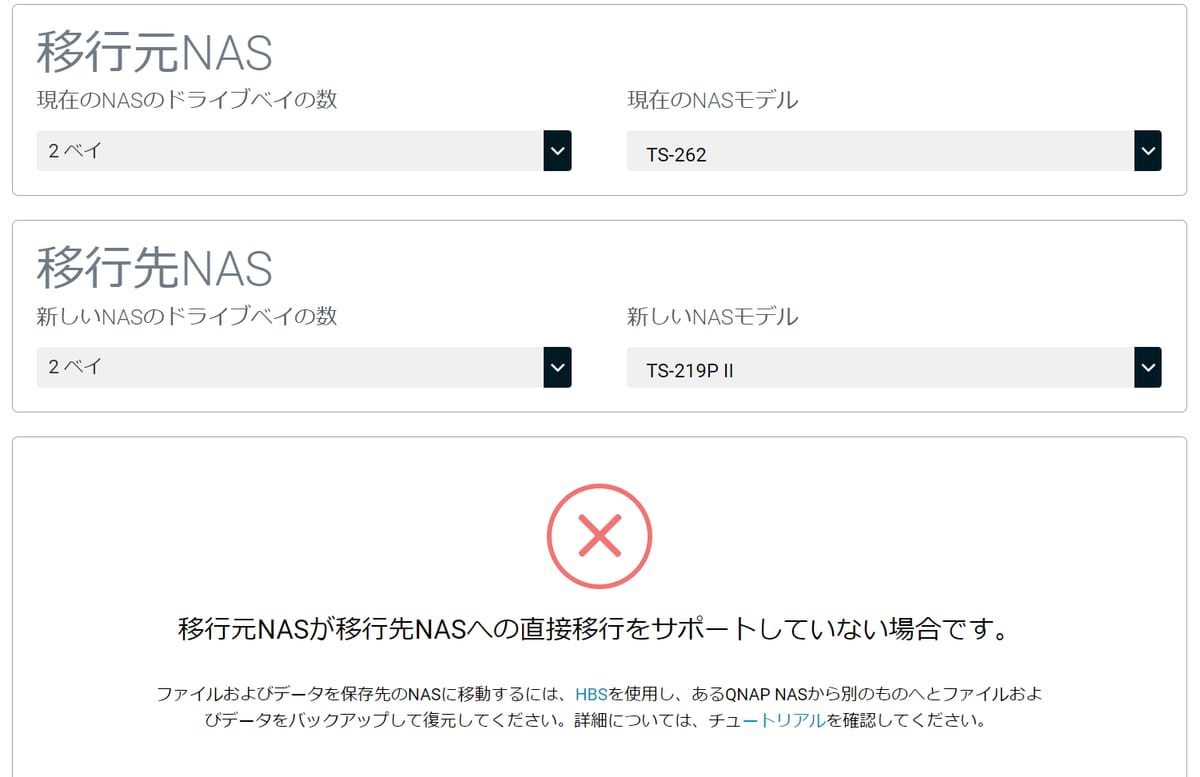
Task: Open the HBS link
Action: (591, 694)
